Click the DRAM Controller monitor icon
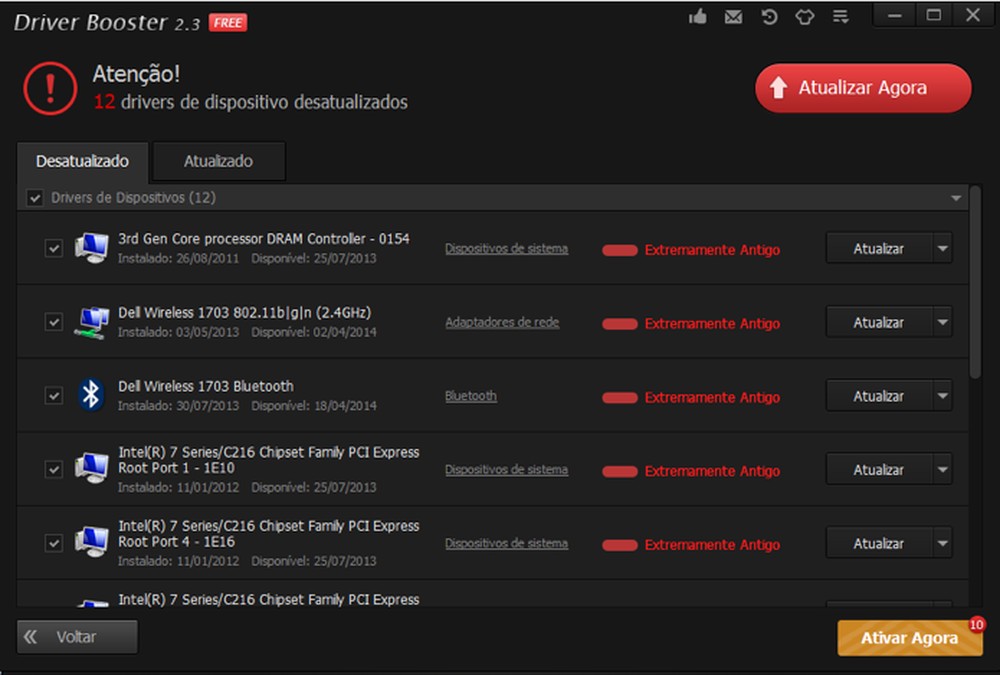The width and height of the screenshot is (1000, 675). coord(92,248)
